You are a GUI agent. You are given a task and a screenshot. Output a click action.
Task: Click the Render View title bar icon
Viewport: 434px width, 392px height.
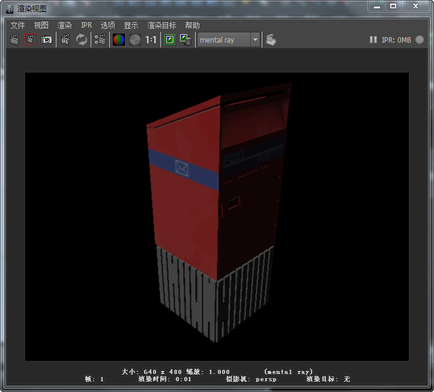[x=10, y=9]
